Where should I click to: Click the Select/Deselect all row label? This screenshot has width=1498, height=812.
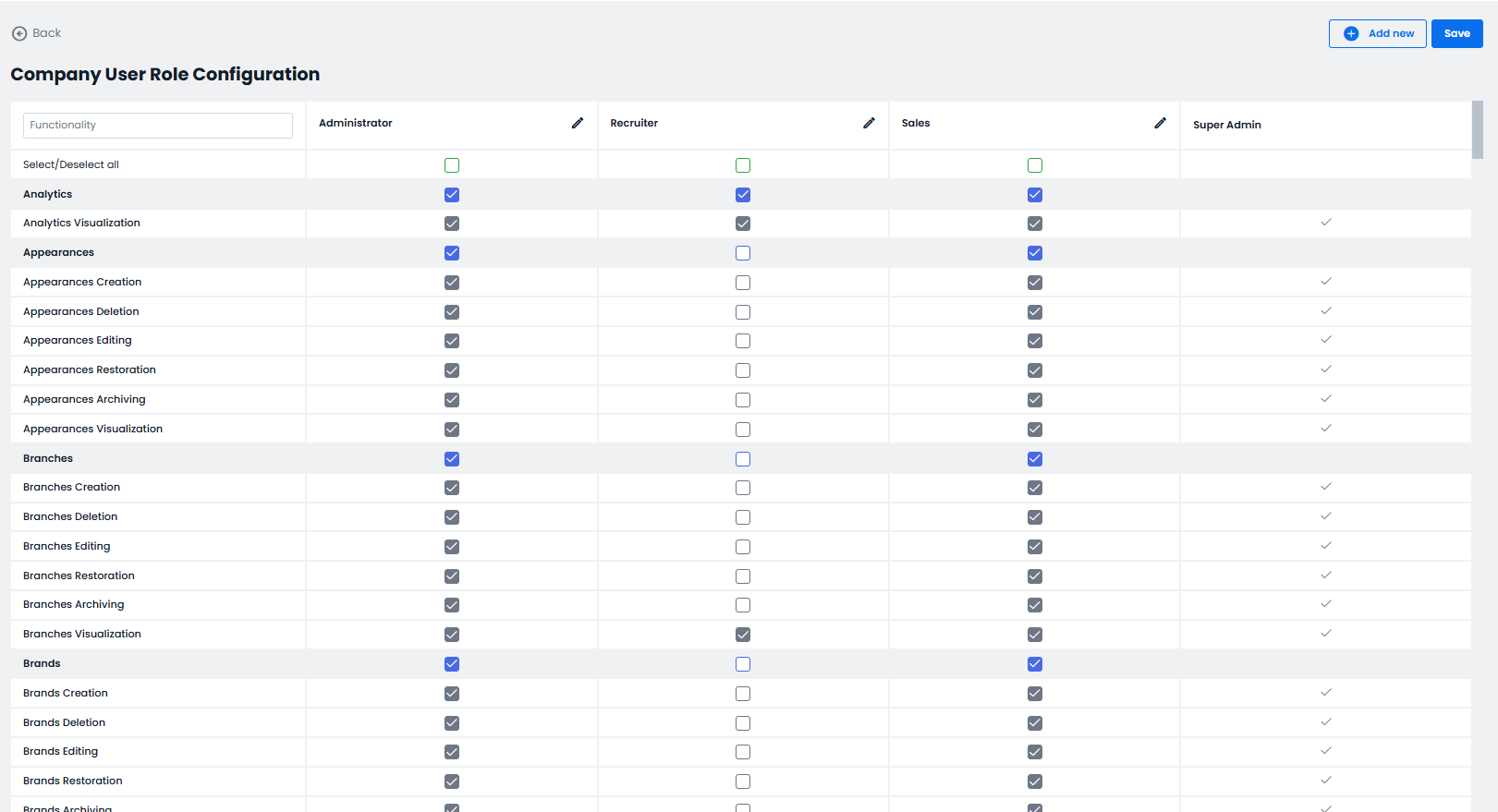[x=71, y=164]
